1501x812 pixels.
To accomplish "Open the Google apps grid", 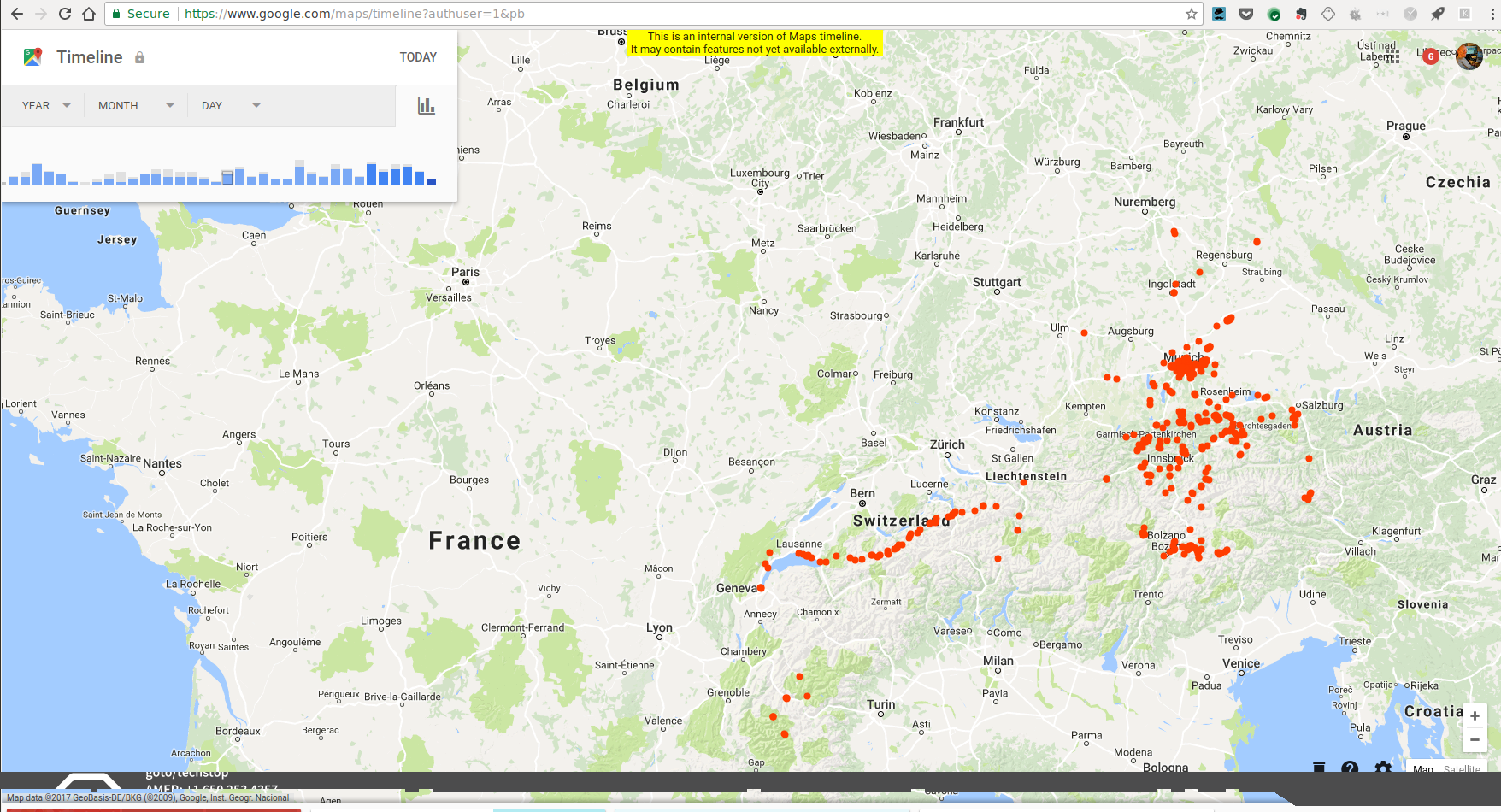I will tap(1392, 56).
